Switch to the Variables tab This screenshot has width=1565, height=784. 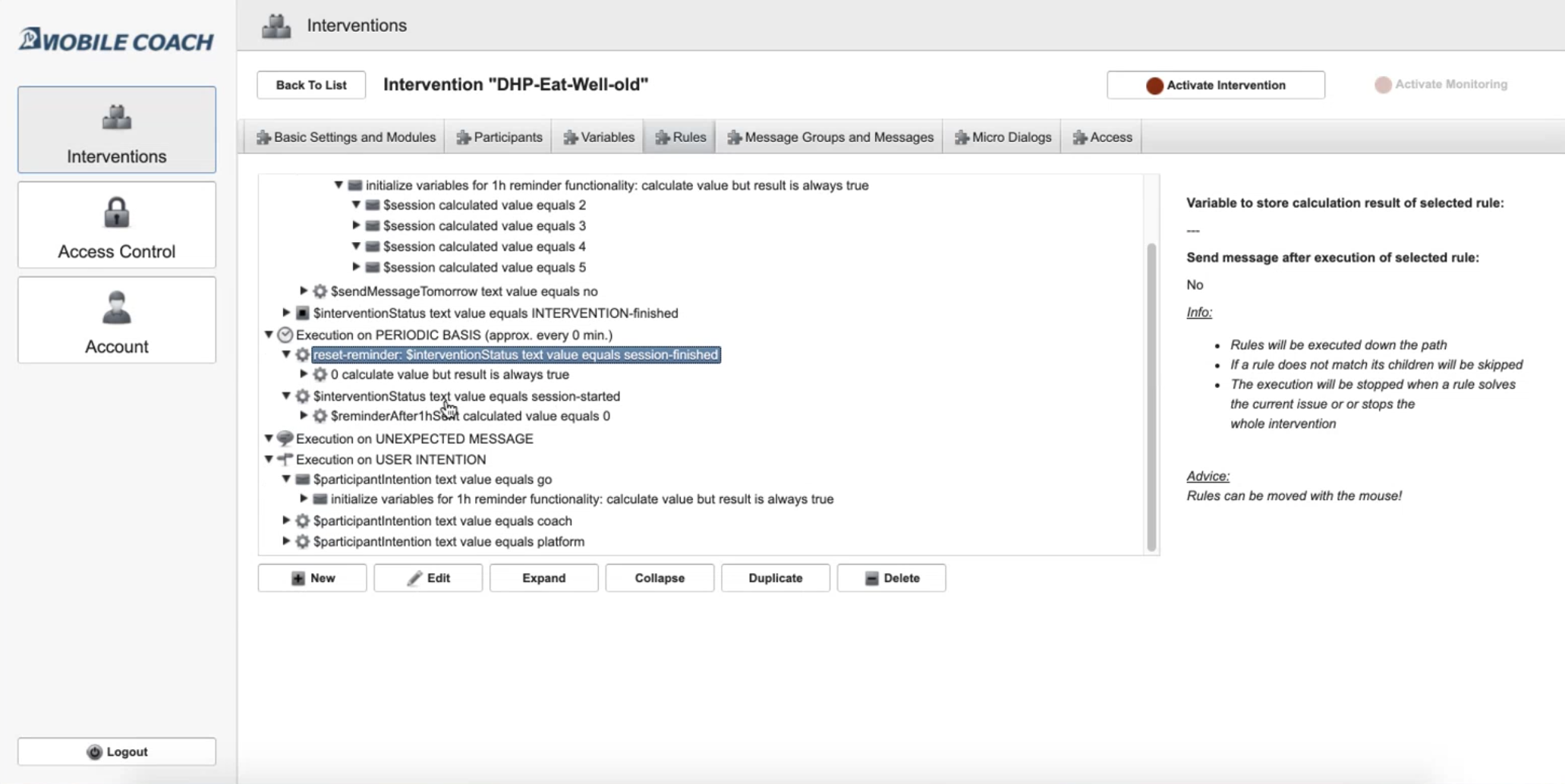point(599,137)
